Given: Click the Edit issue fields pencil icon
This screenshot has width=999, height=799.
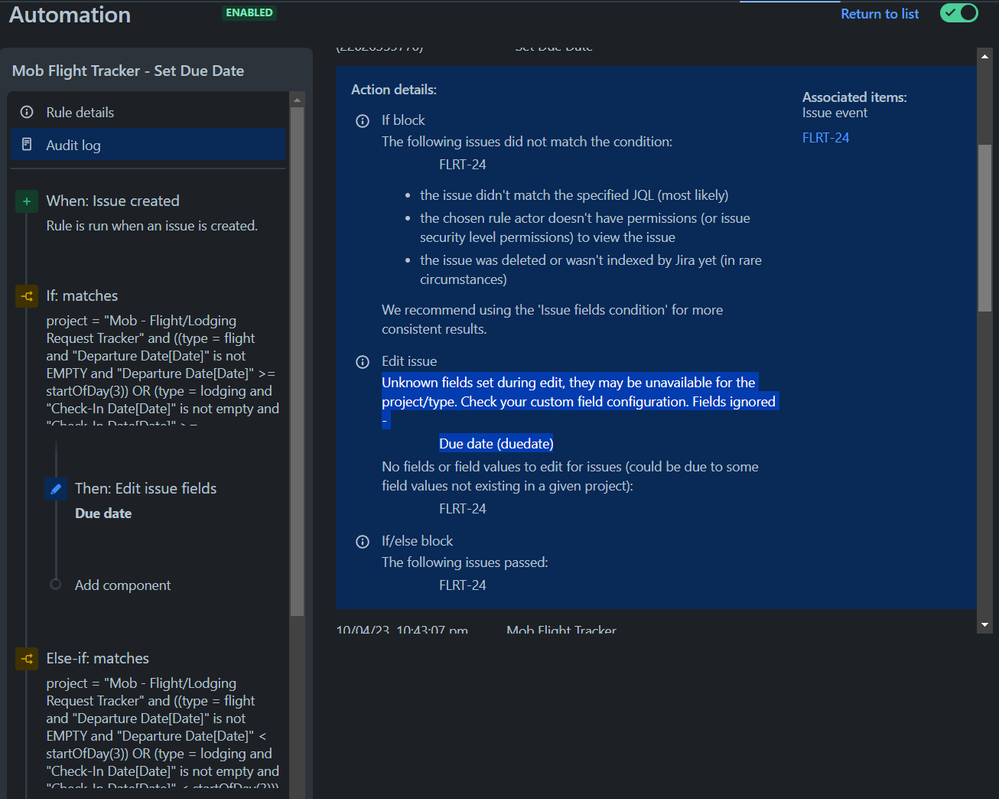Looking at the screenshot, I should point(55,489).
